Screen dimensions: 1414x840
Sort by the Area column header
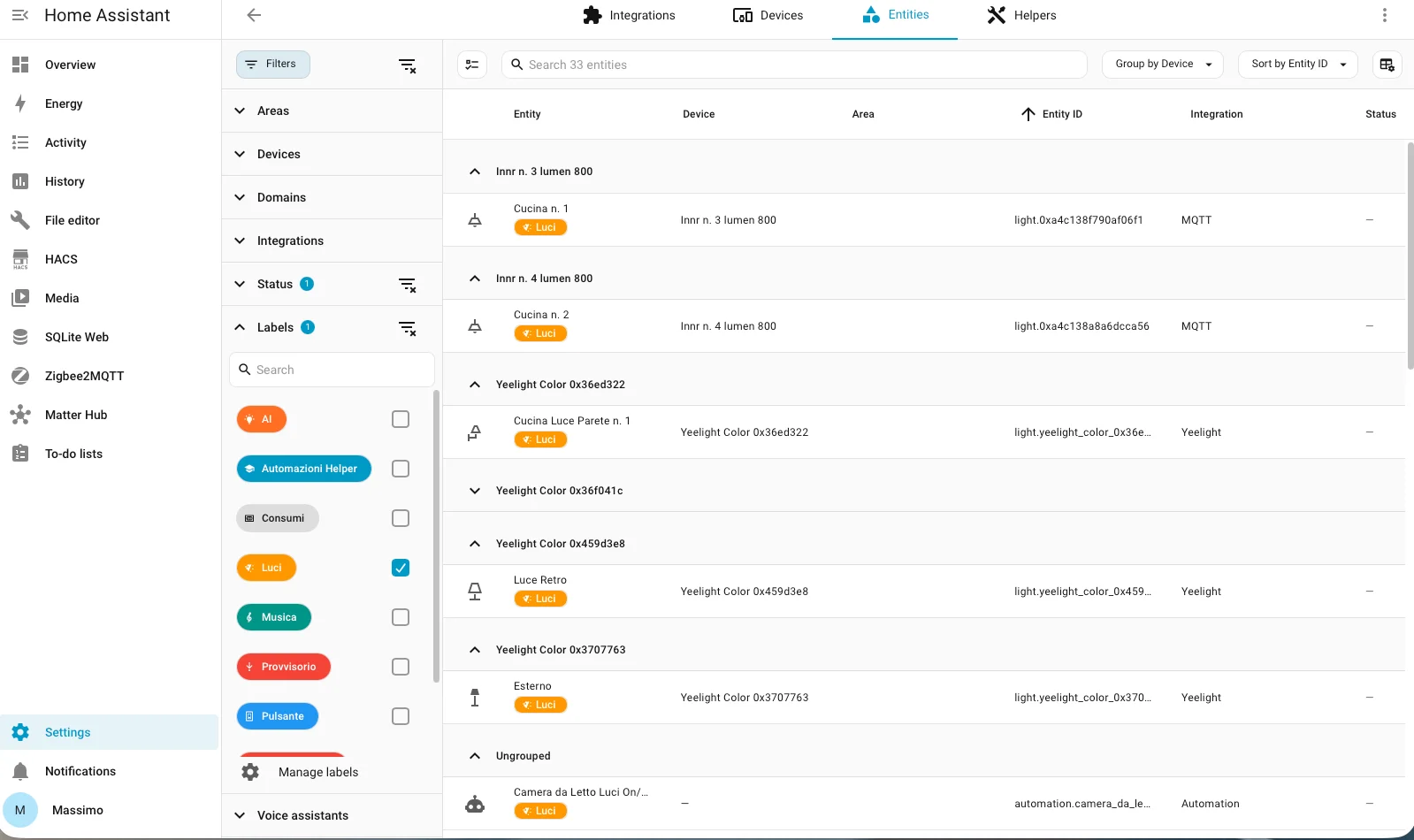[863, 114]
